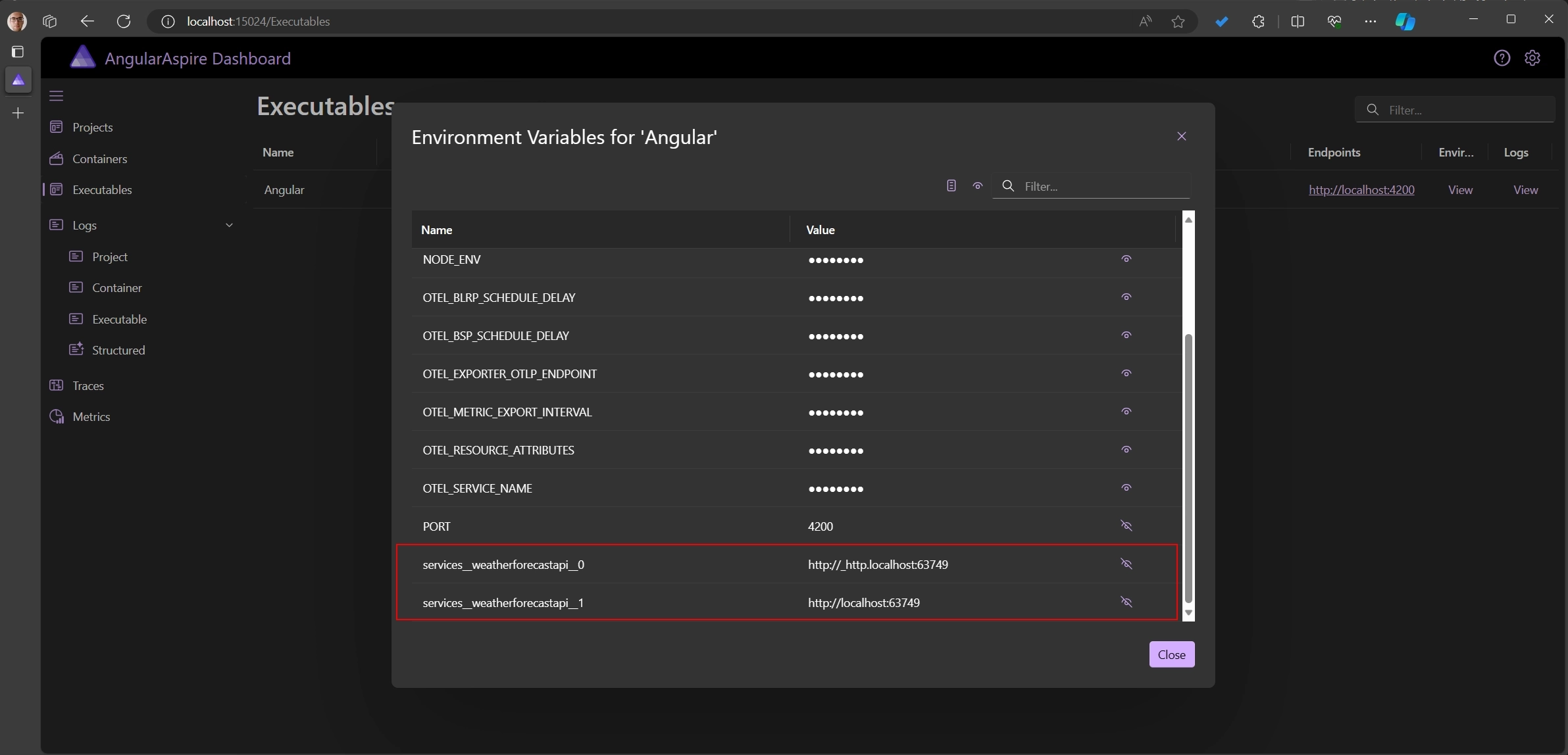1568x755 pixels.
Task: Open the Traces page
Action: pos(88,386)
